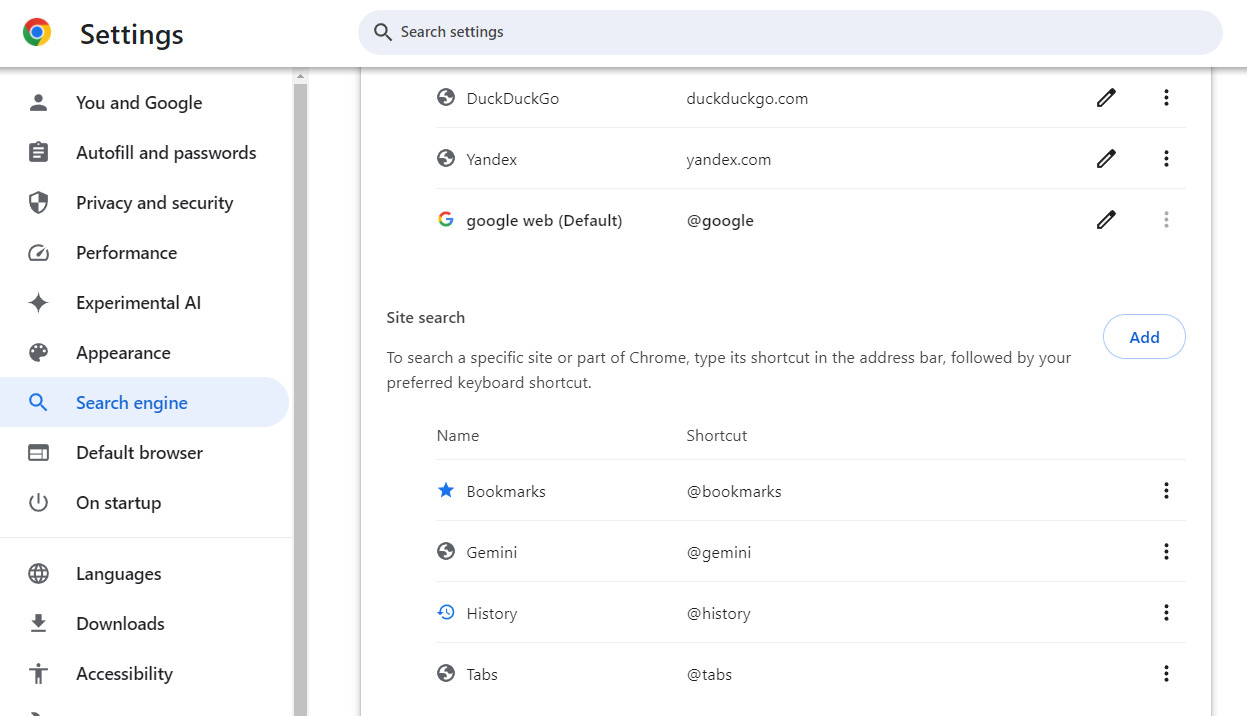This screenshot has width=1247, height=716.
Task: Click the person icon beside You and Google
Action: pos(38,102)
